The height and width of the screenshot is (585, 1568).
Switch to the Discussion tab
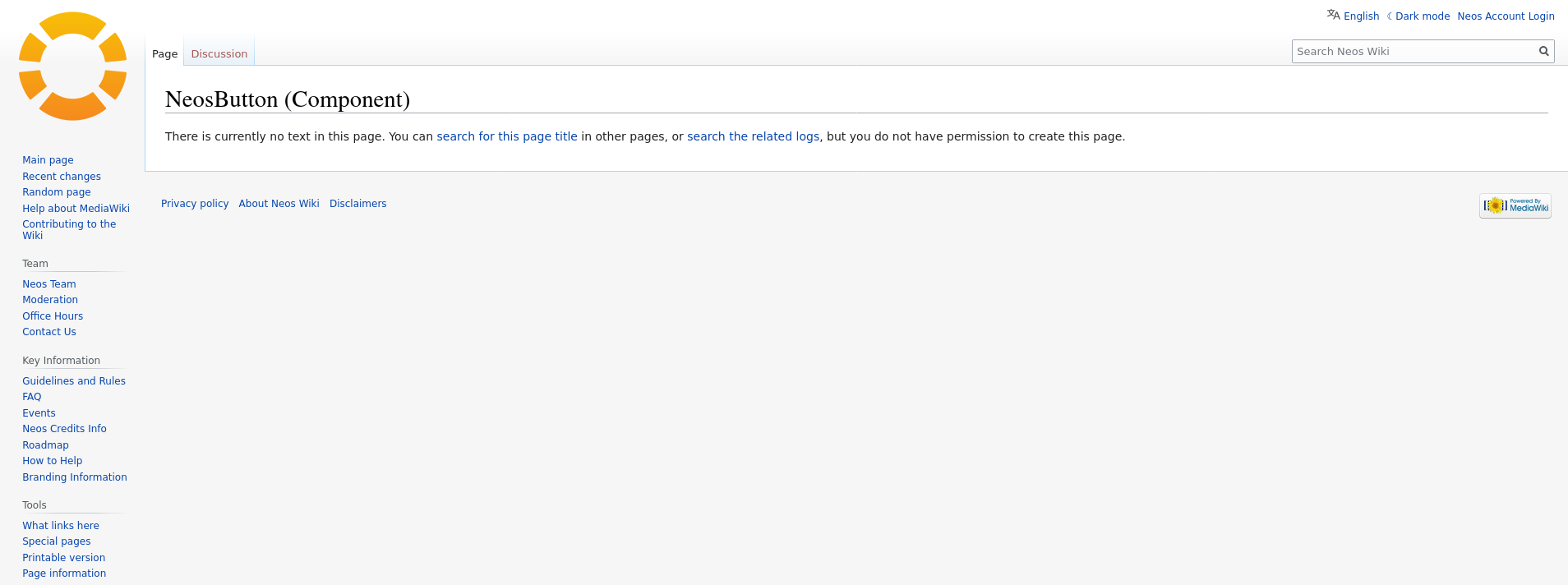coord(219,54)
